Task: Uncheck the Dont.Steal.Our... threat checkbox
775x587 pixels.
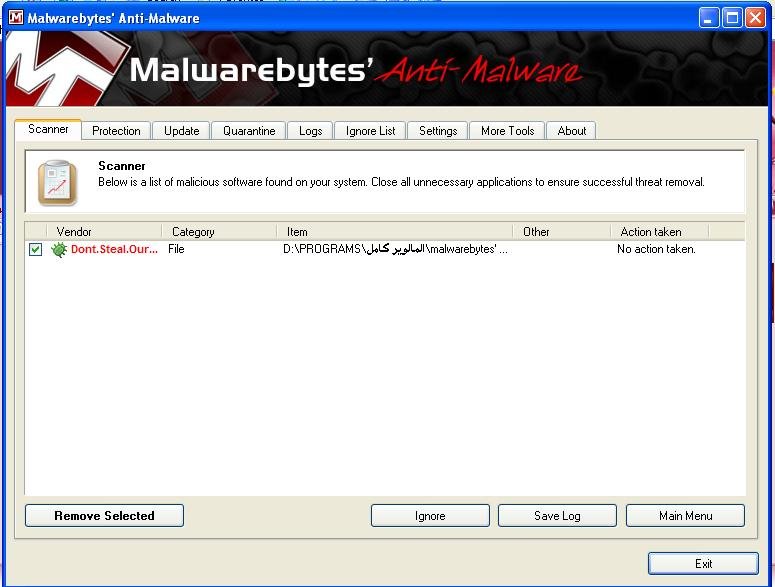Action: [x=35, y=250]
